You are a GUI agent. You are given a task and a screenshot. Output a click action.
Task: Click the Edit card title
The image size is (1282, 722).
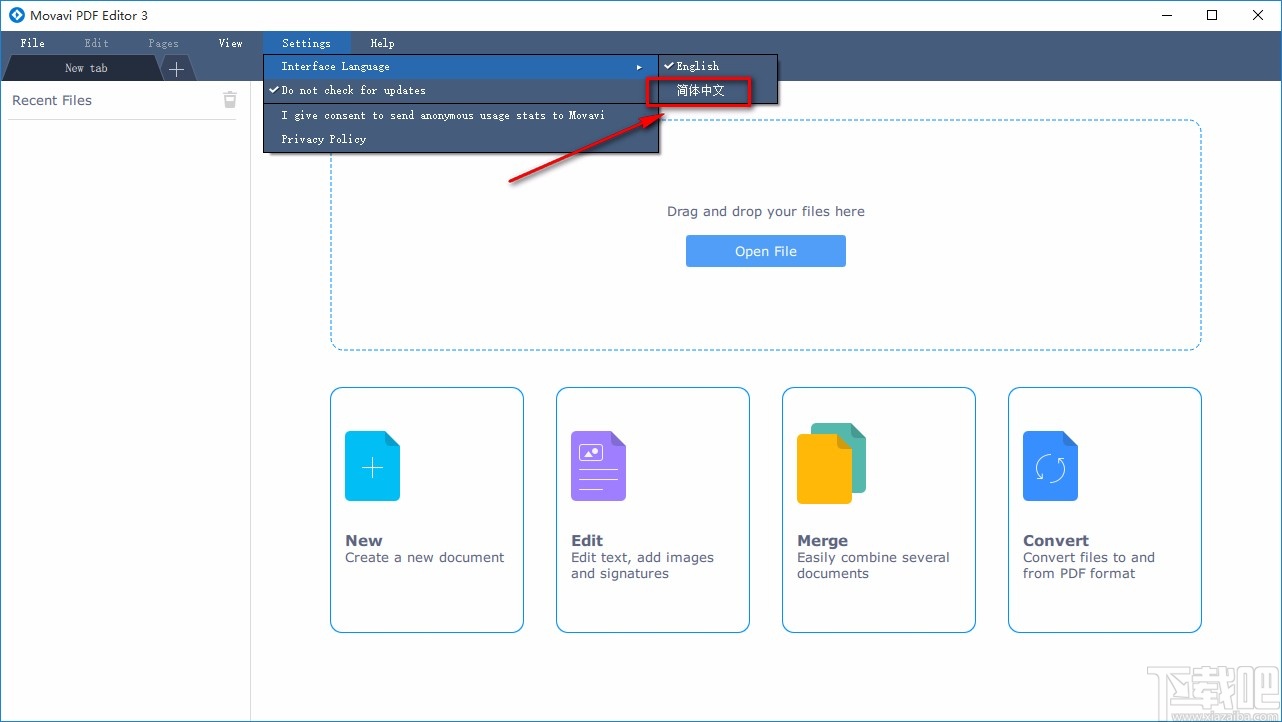pos(587,540)
